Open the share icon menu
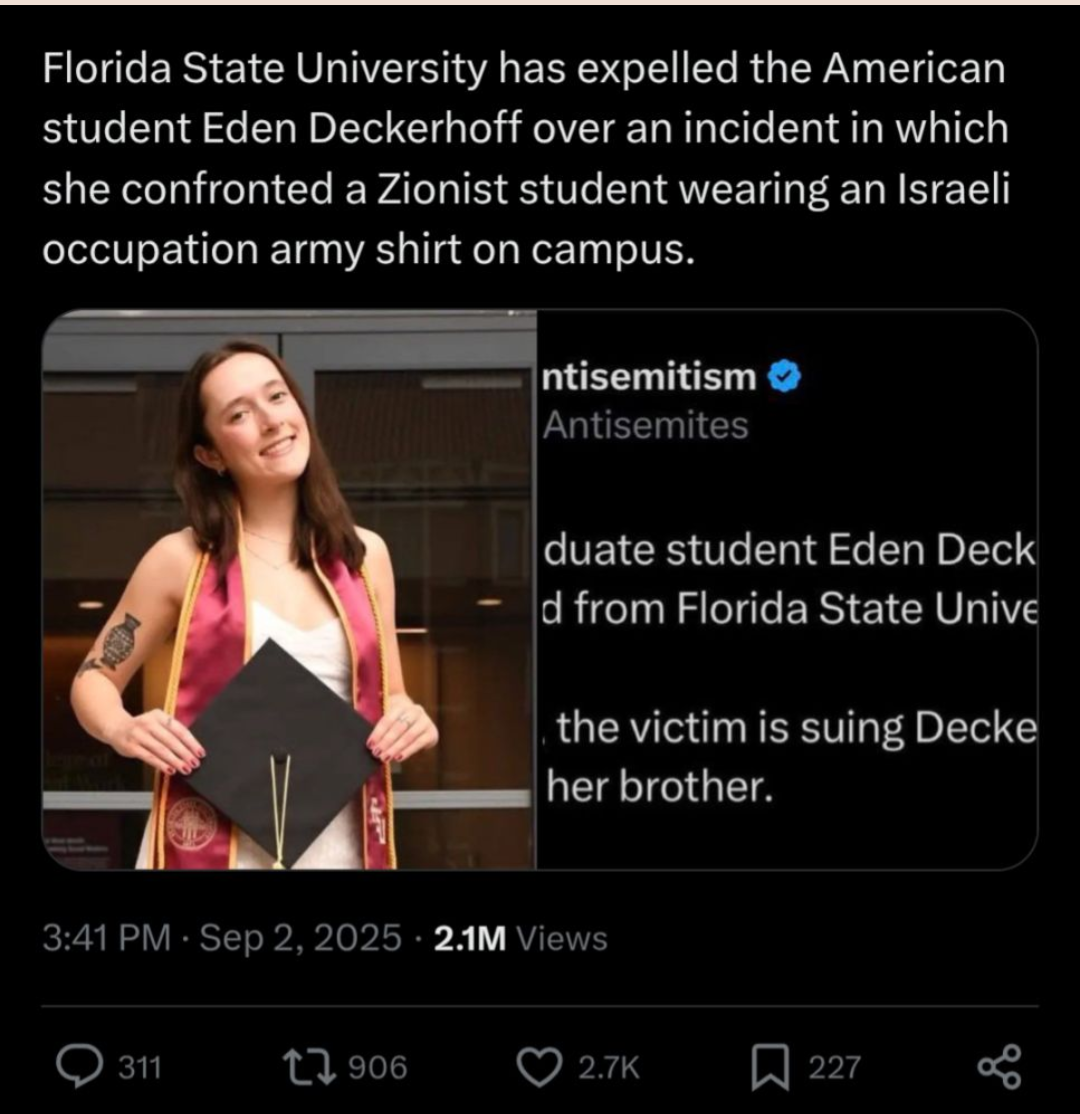This screenshot has height=1114, width=1080. 1000,1066
